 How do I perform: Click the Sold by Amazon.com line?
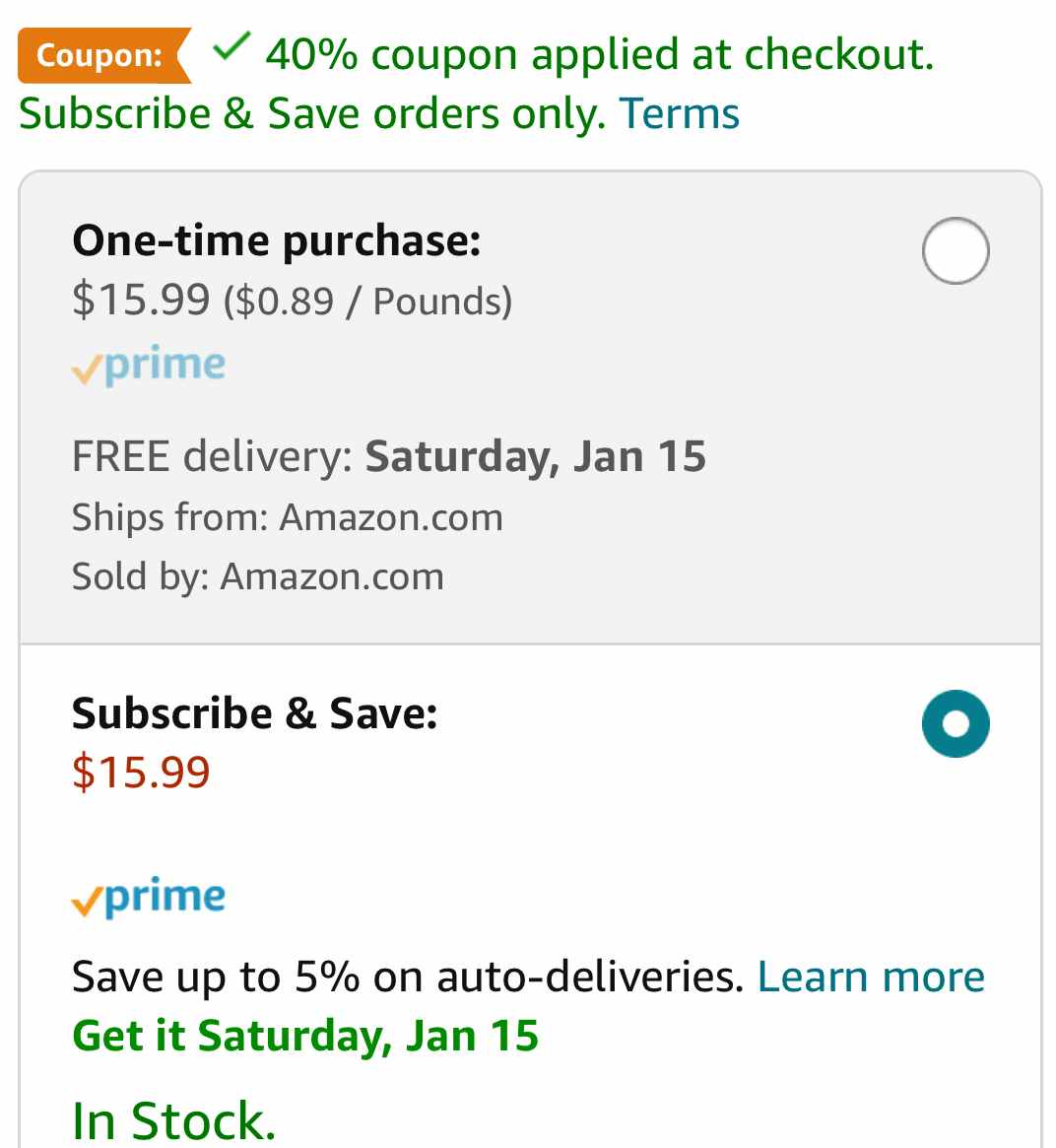tap(257, 576)
